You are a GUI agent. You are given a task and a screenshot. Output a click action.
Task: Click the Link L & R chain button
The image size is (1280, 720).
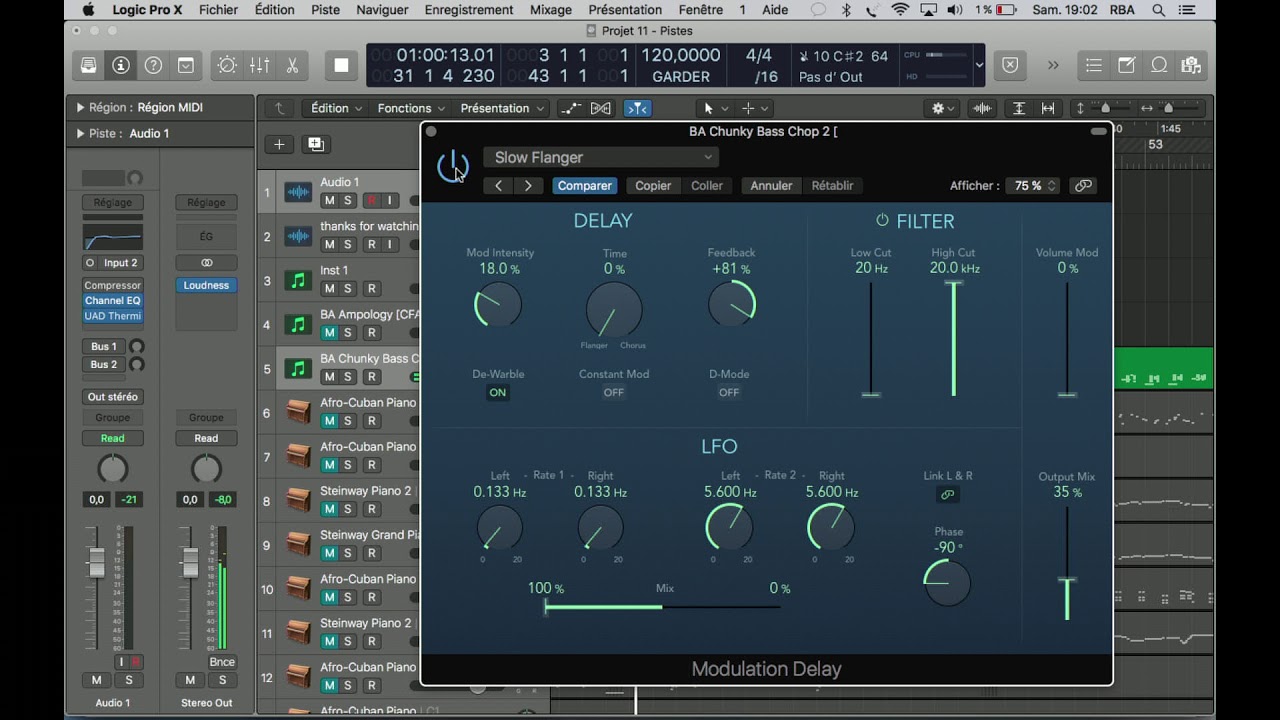[x=948, y=494]
